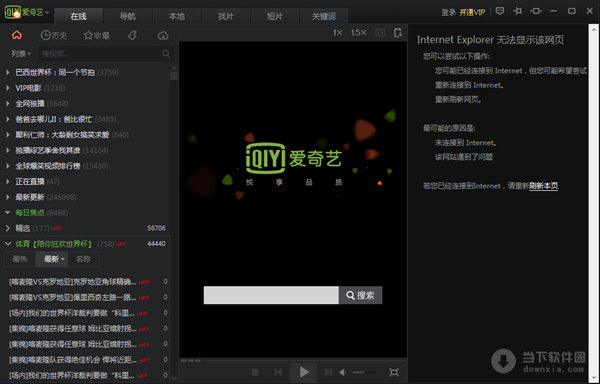The width and height of the screenshot is (600, 384).
Task: Switch to mini player mode icon
Action: coord(536,11)
